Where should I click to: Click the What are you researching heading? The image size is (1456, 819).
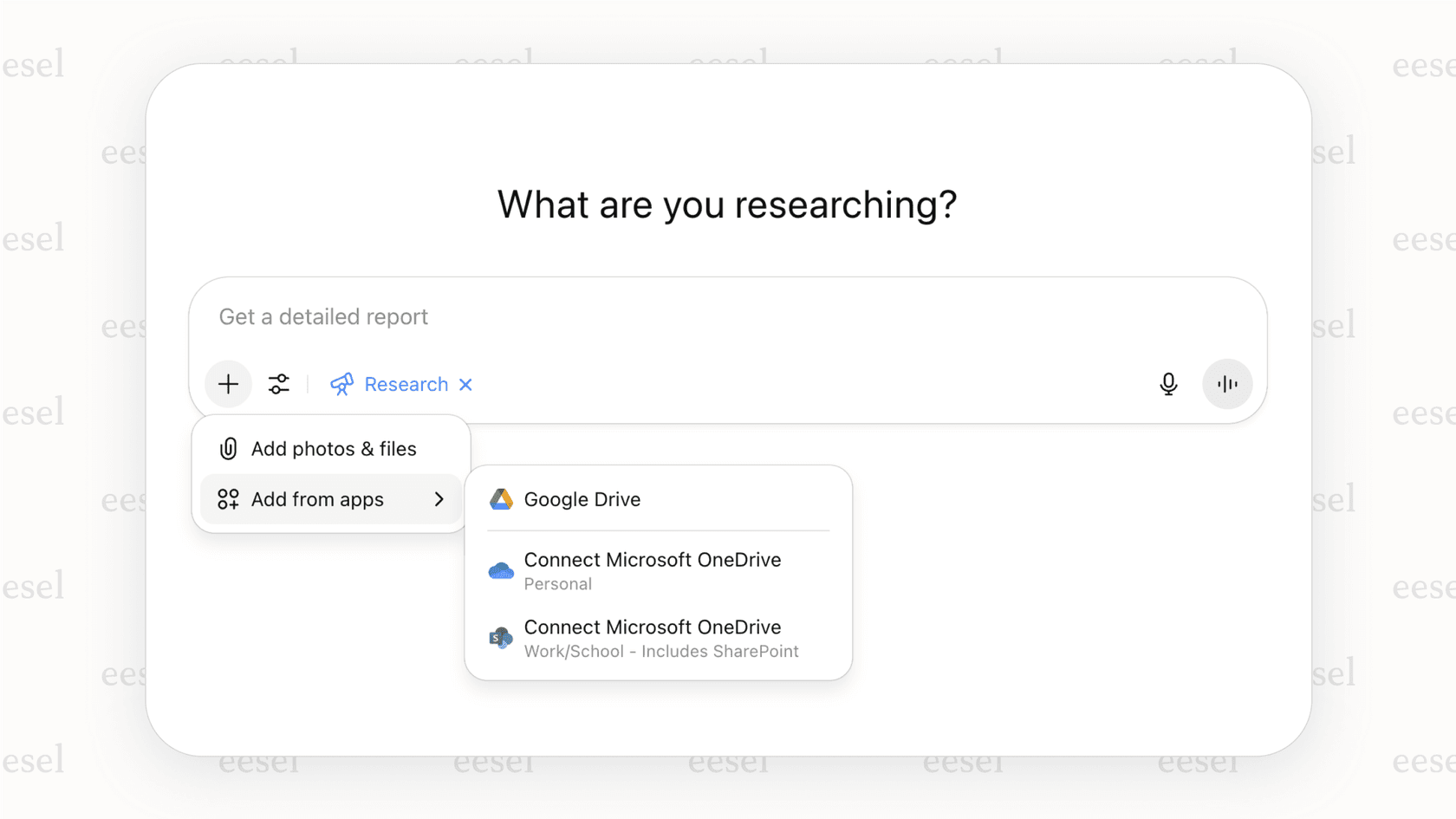coord(727,205)
